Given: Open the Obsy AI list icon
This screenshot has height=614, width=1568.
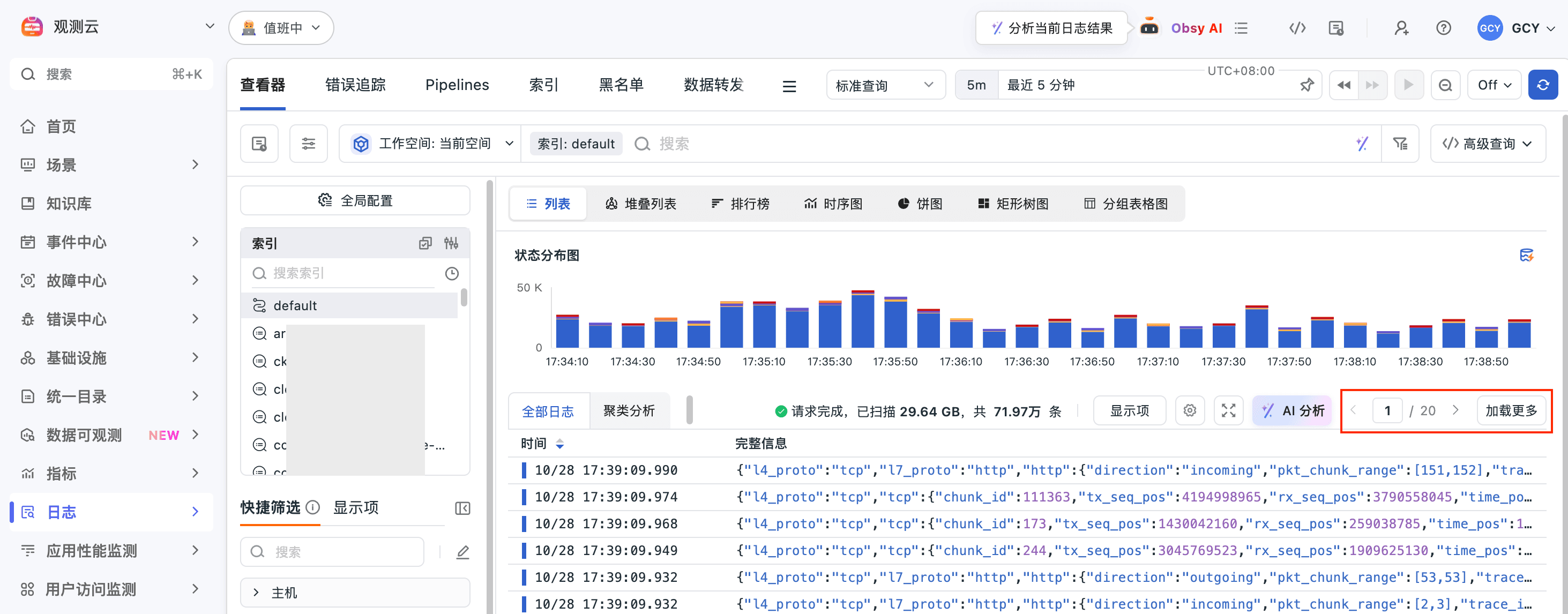Looking at the screenshot, I should 1241,28.
